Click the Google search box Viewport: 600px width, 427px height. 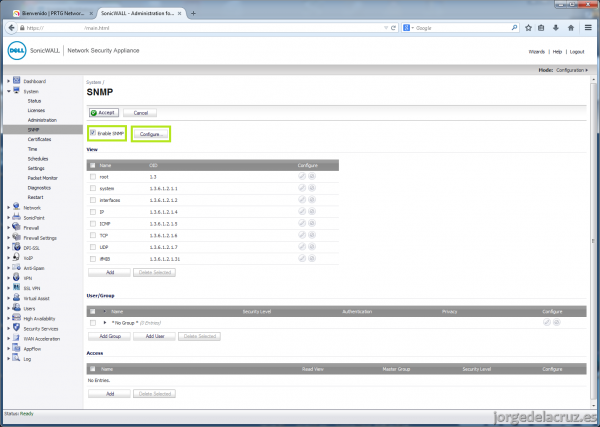coord(461,28)
